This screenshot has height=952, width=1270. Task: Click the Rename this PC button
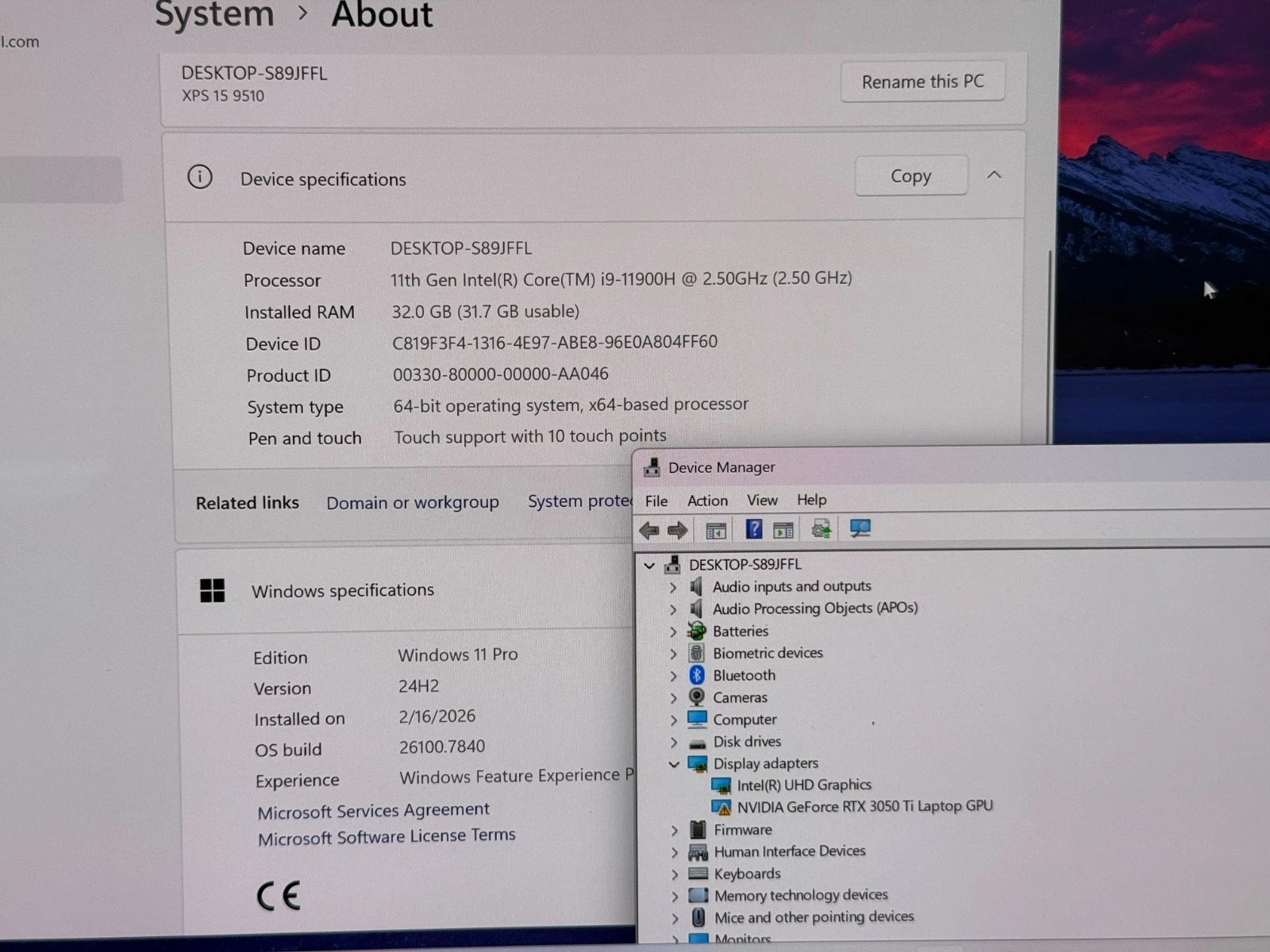tap(922, 81)
